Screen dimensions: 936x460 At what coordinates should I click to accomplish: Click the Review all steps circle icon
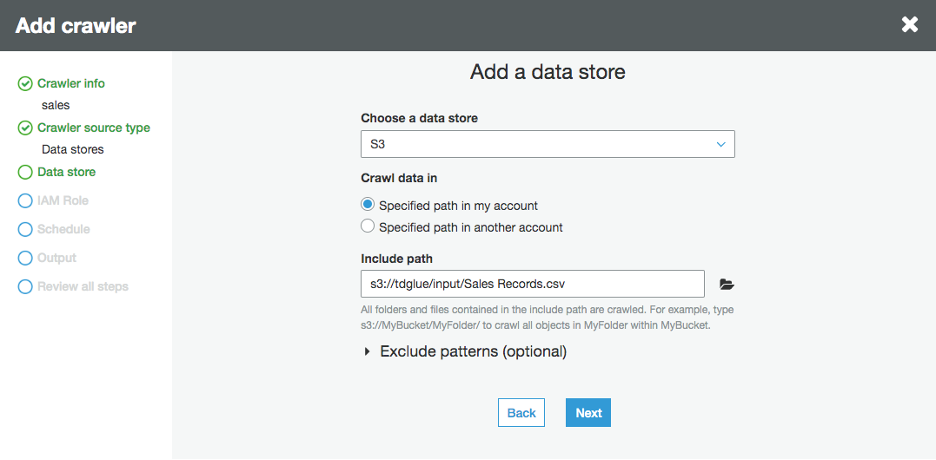point(25,287)
